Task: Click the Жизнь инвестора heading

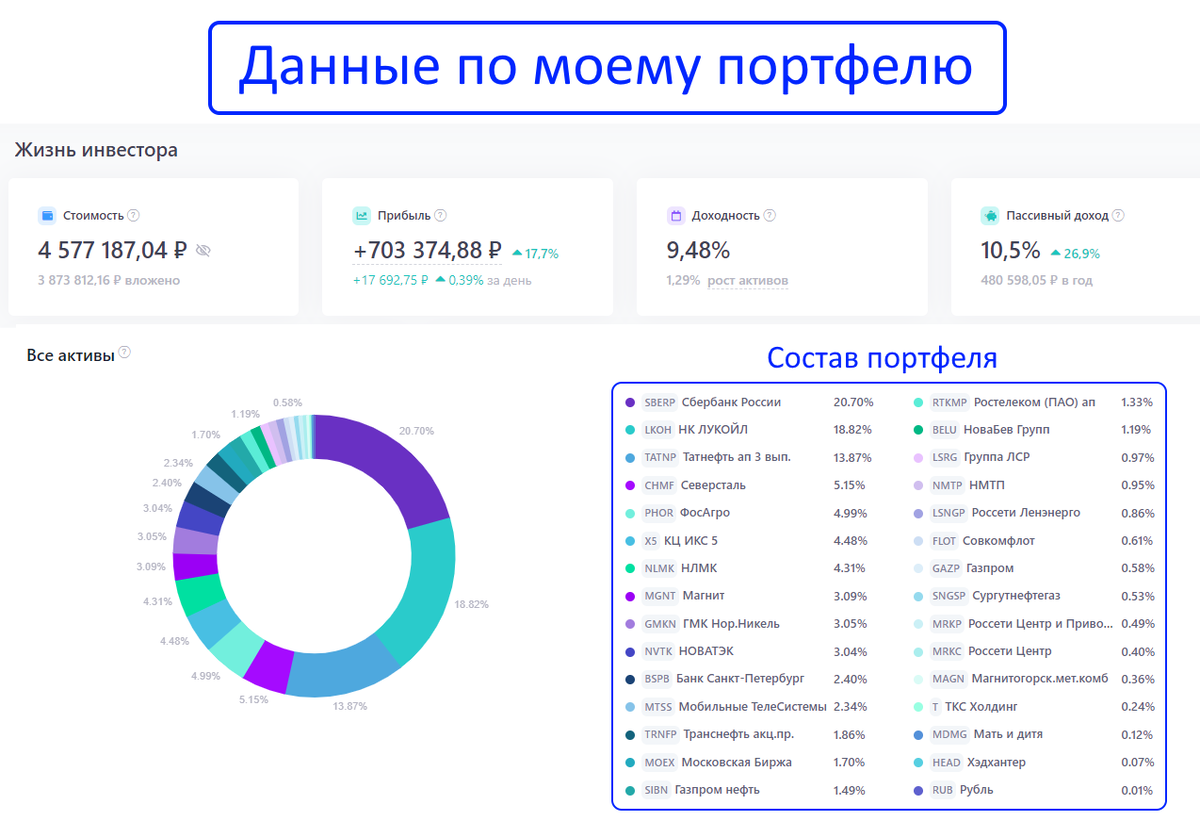Action: 96,151
